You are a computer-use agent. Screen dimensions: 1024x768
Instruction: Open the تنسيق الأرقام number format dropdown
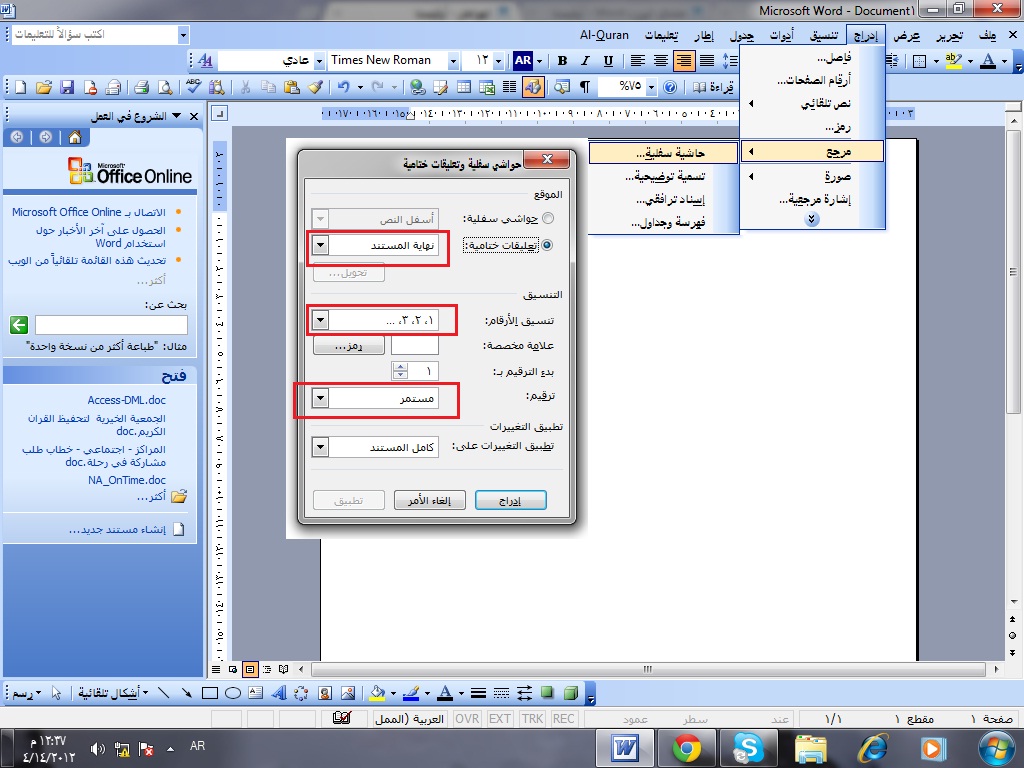(320, 320)
